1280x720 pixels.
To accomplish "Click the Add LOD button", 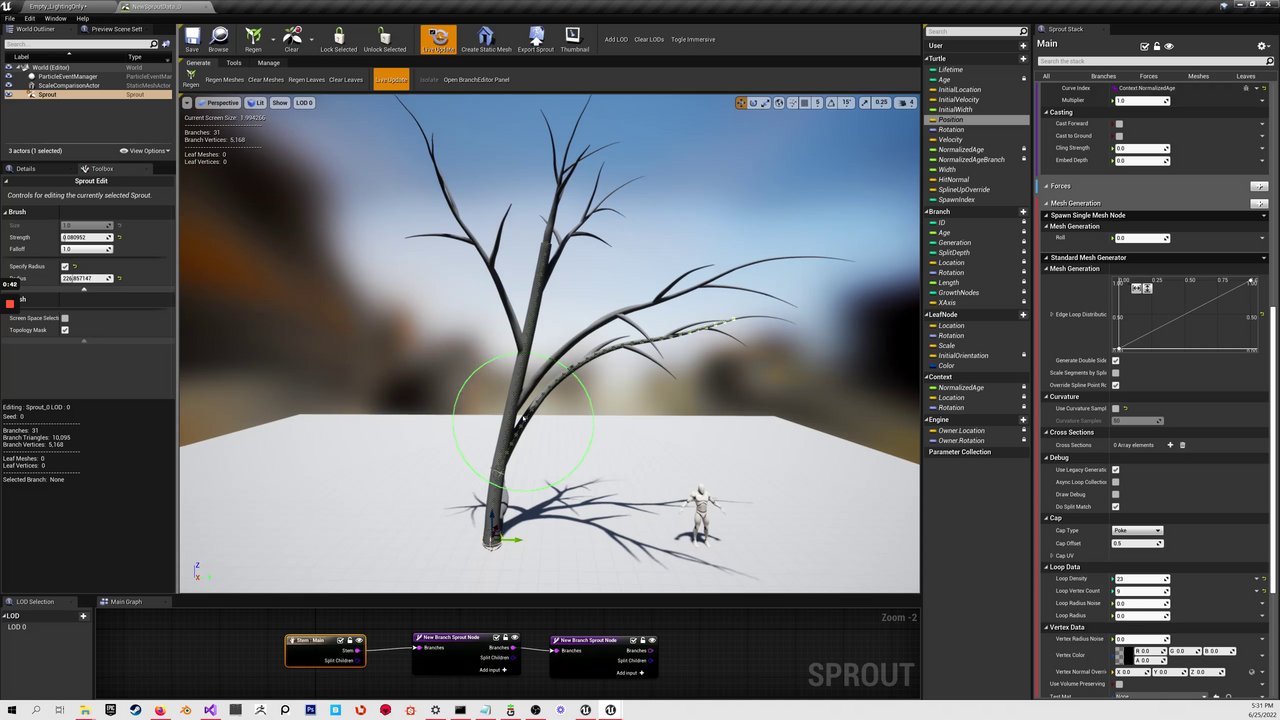I will pos(616,40).
